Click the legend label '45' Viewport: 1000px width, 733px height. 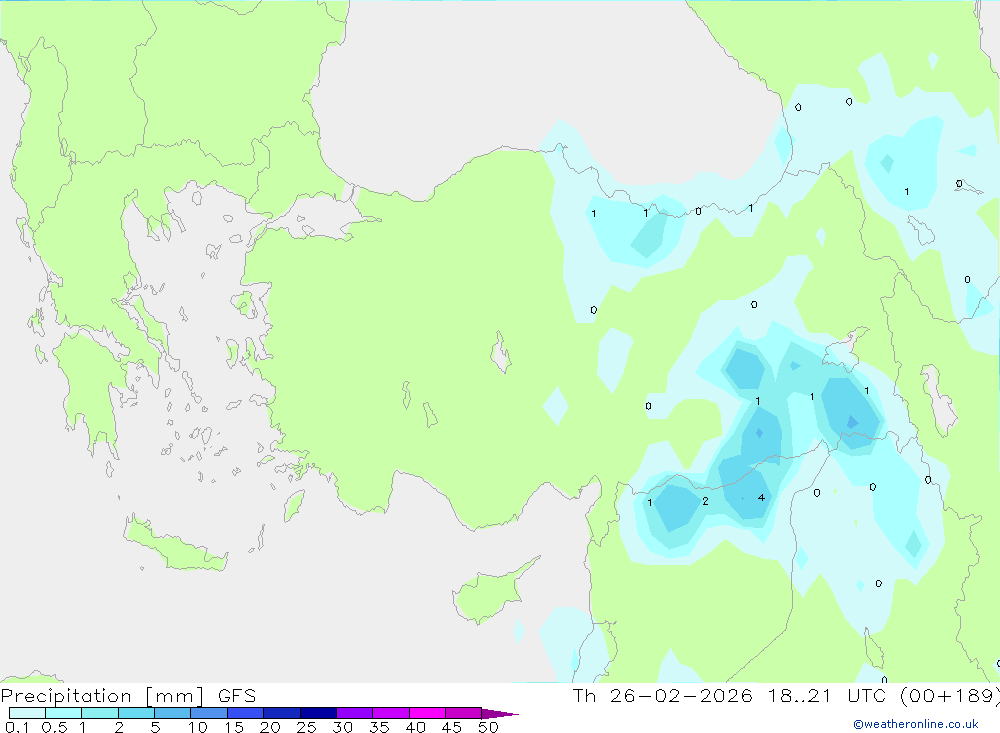pyautogui.click(x=452, y=727)
